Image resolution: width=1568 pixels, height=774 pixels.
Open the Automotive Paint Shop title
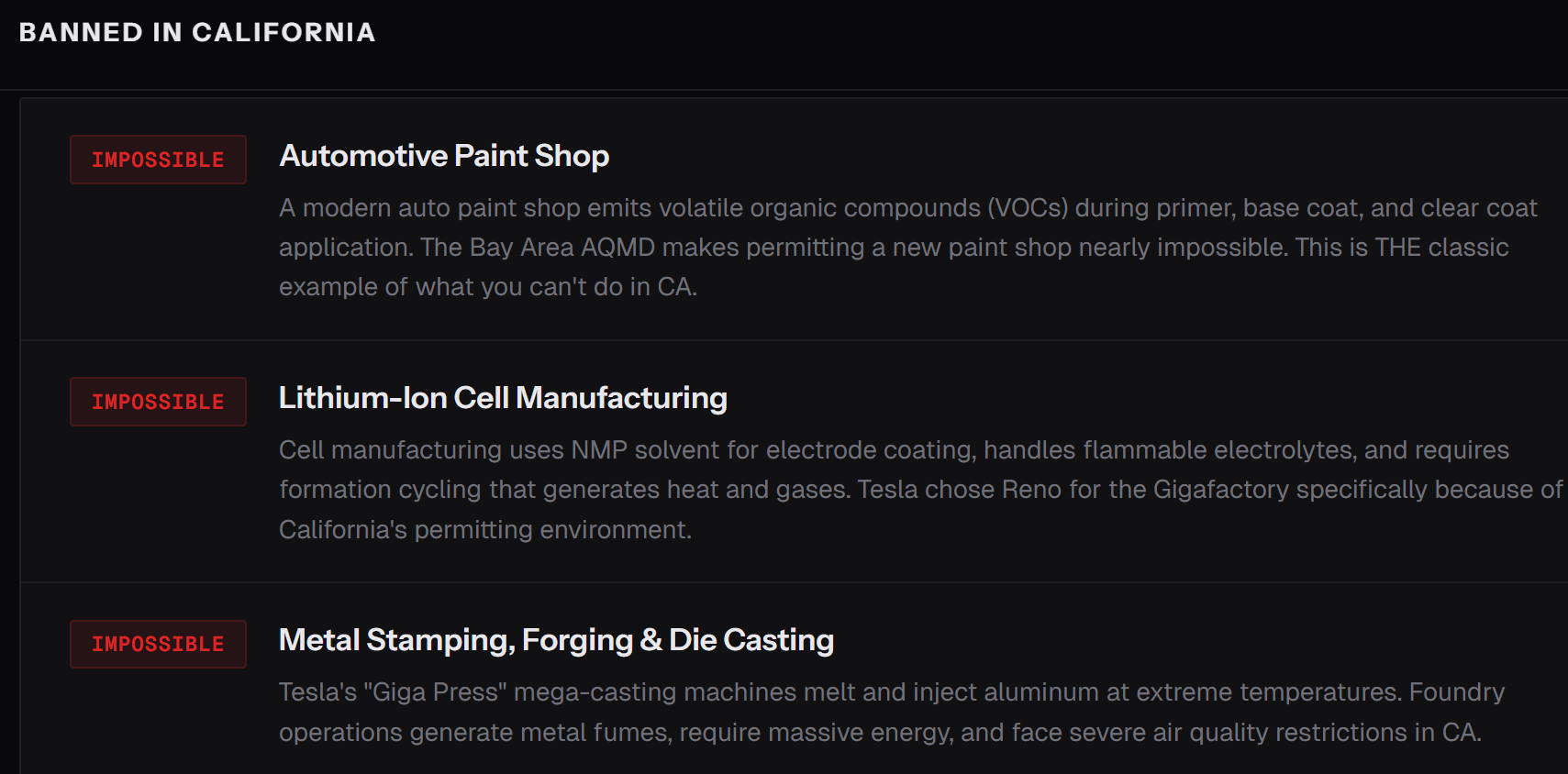pos(444,156)
